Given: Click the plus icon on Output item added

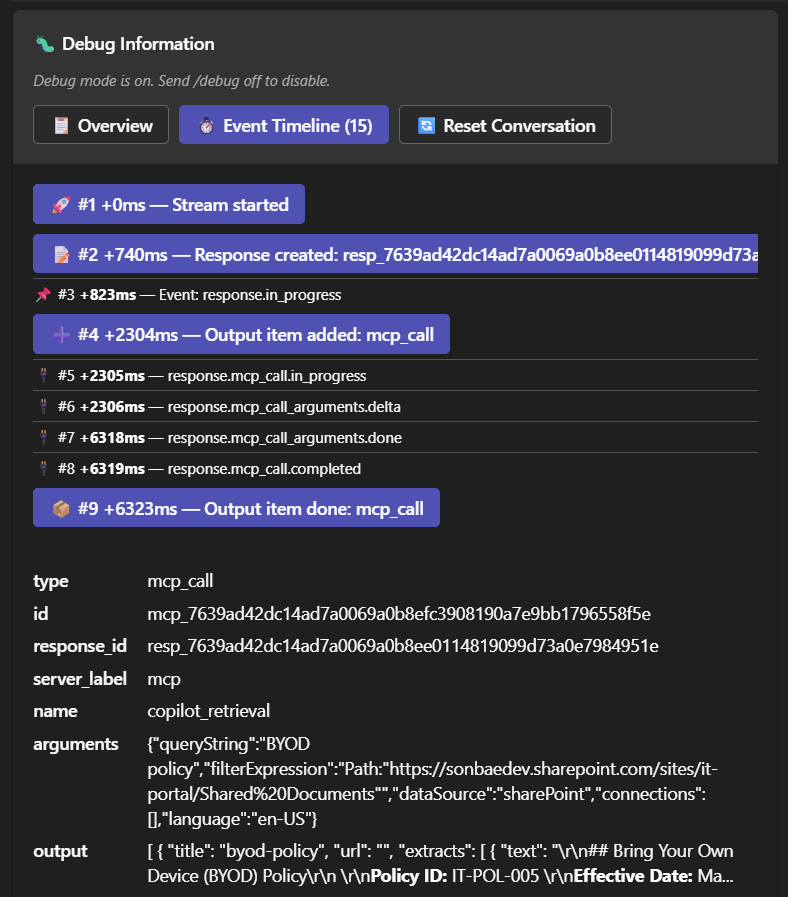Looking at the screenshot, I should pyautogui.click(x=59, y=335).
